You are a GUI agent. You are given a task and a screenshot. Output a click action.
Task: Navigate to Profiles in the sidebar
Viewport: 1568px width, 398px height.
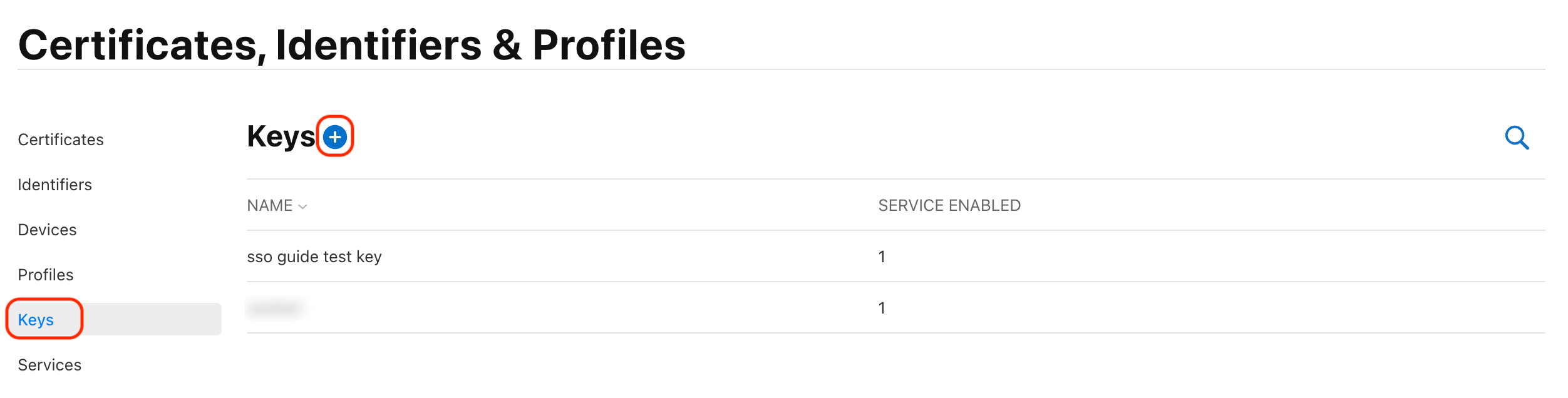point(46,275)
